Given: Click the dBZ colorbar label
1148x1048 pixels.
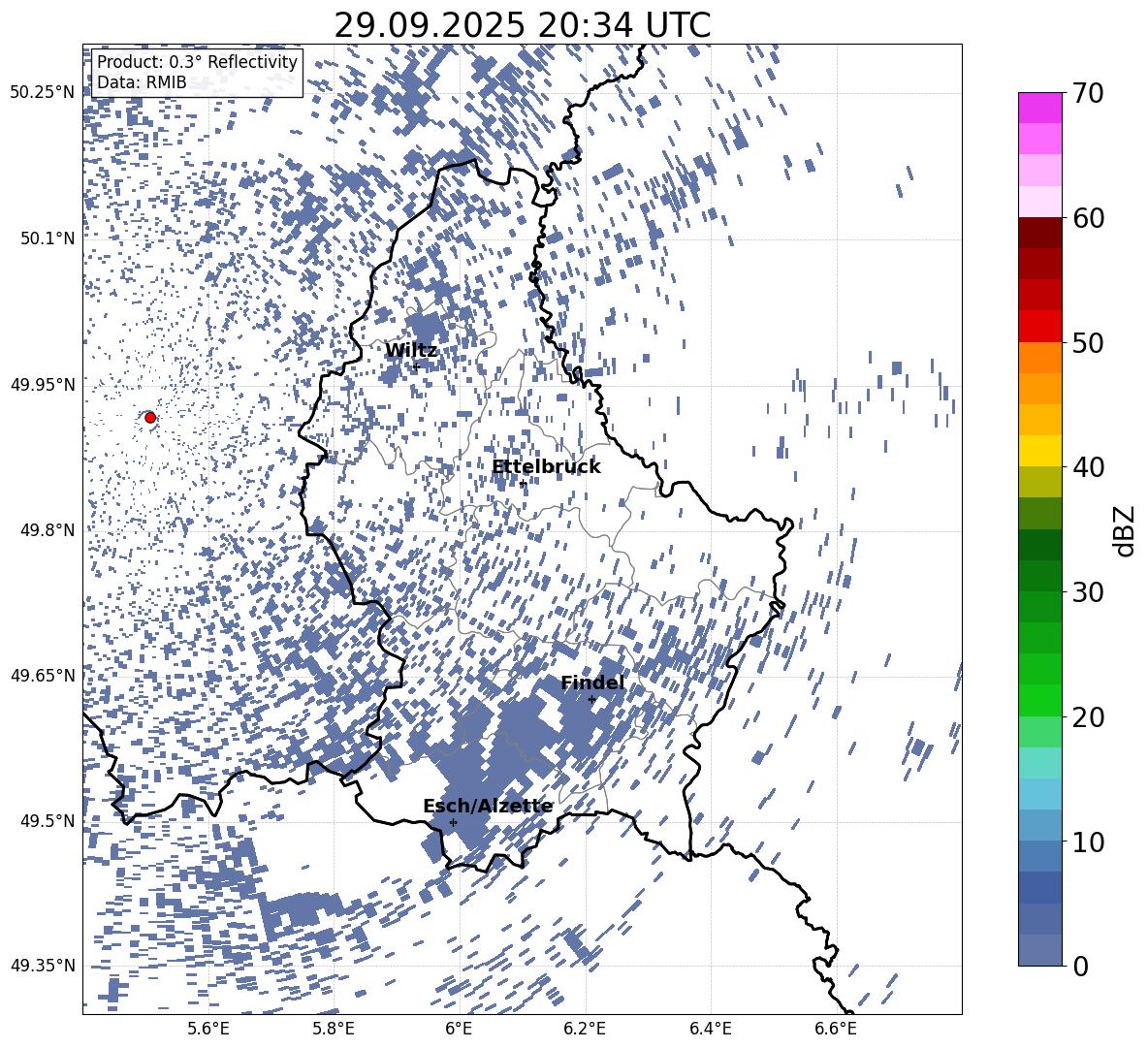Looking at the screenshot, I should pyautogui.click(x=1126, y=530).
